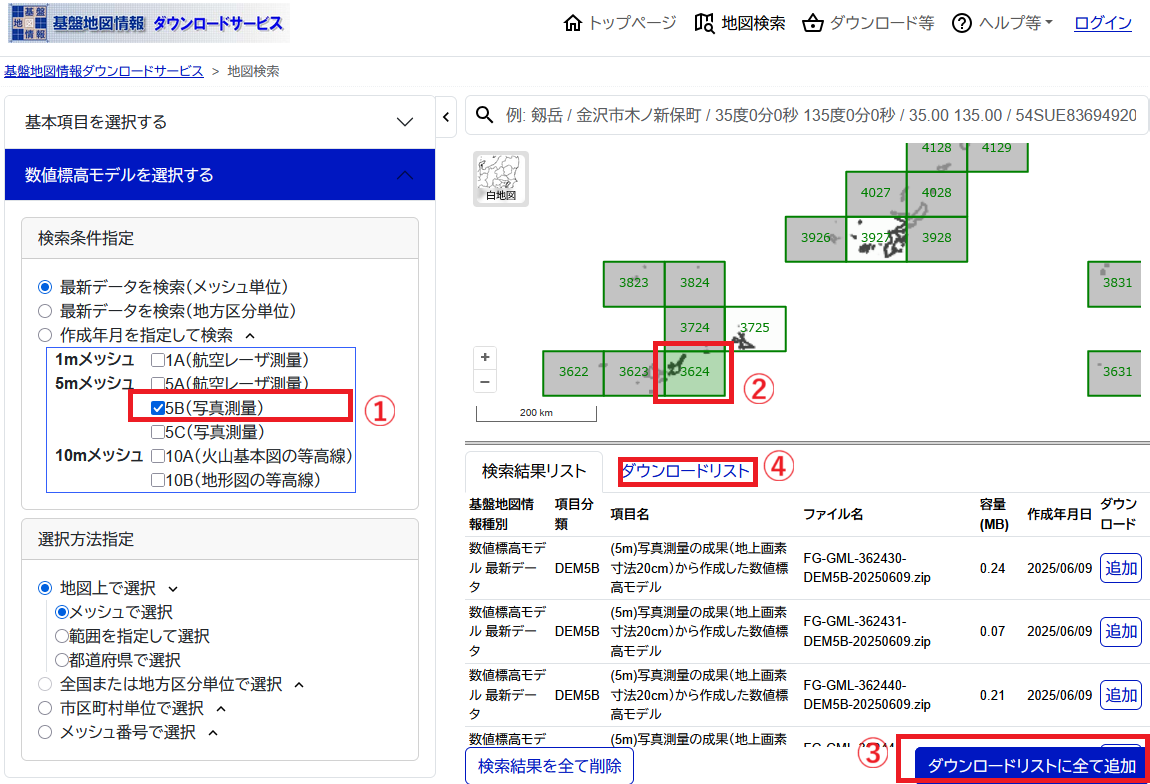The width and height of the screenshot is (1150, 784).
Task: Expand the 基本項目を選択する section
Action: 405,122
